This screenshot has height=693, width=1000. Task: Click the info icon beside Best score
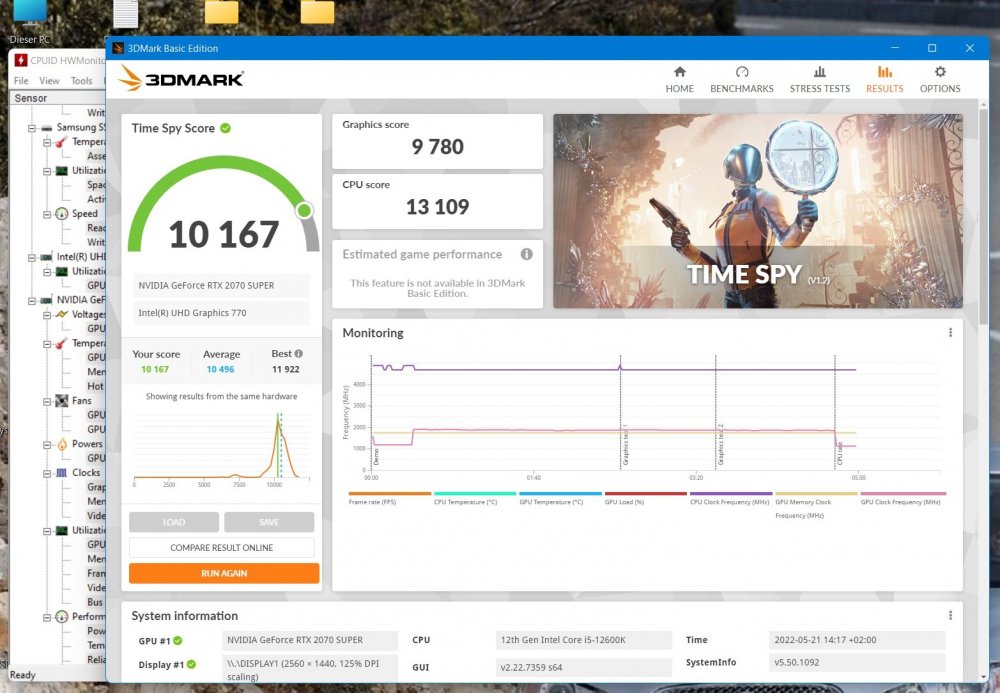298,354
